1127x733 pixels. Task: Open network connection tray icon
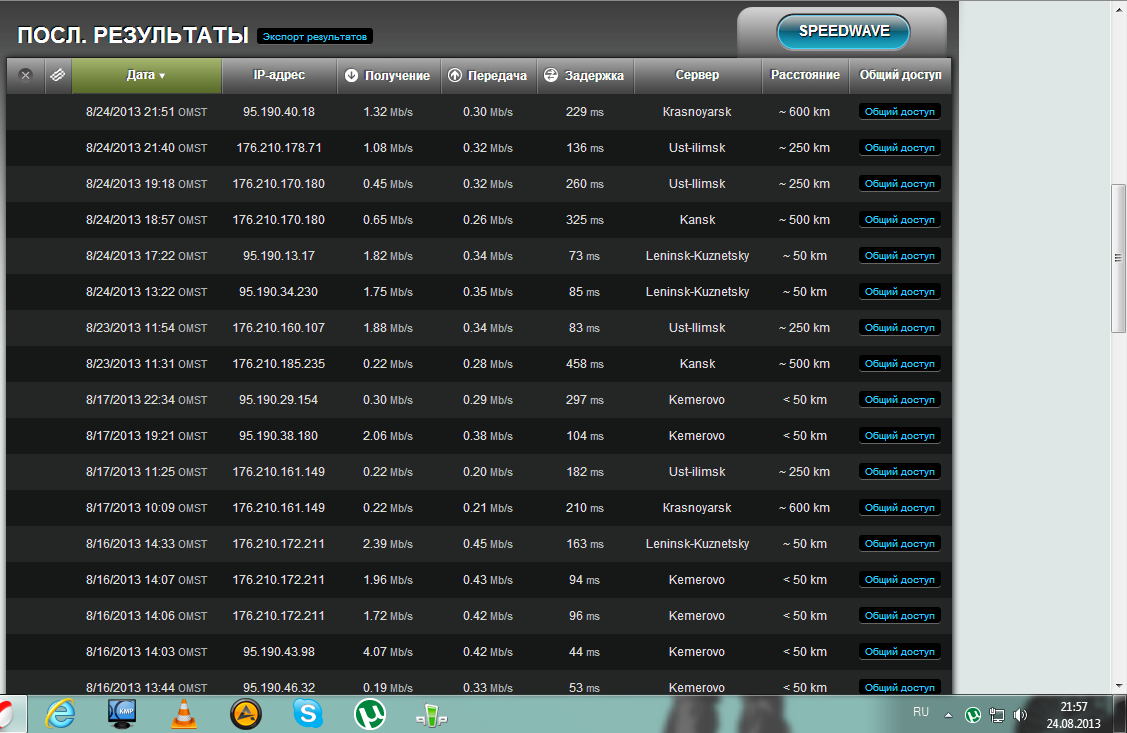[x=997, y=715]
